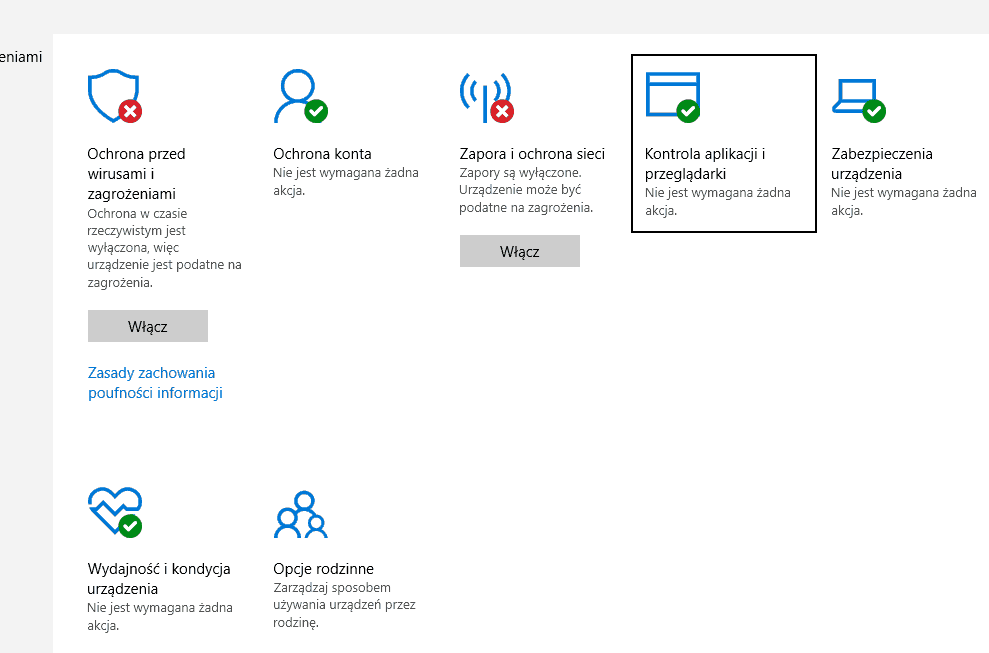Select the Ochrona przed wirusami i zagrożeniami heading
The height and width of the screenshot is (653, 989).
(136, 174)
